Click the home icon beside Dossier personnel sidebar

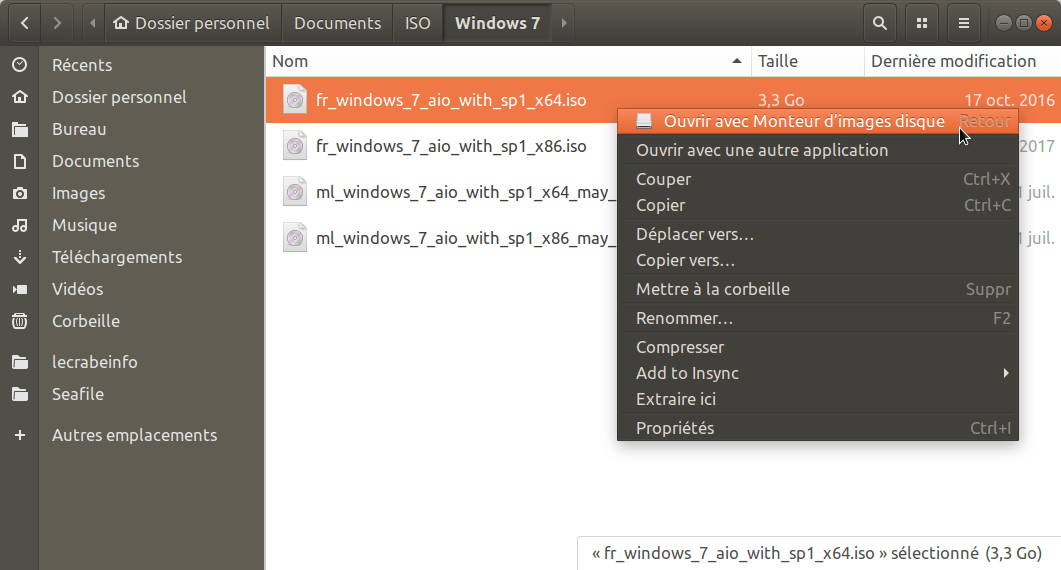point(20,97)
